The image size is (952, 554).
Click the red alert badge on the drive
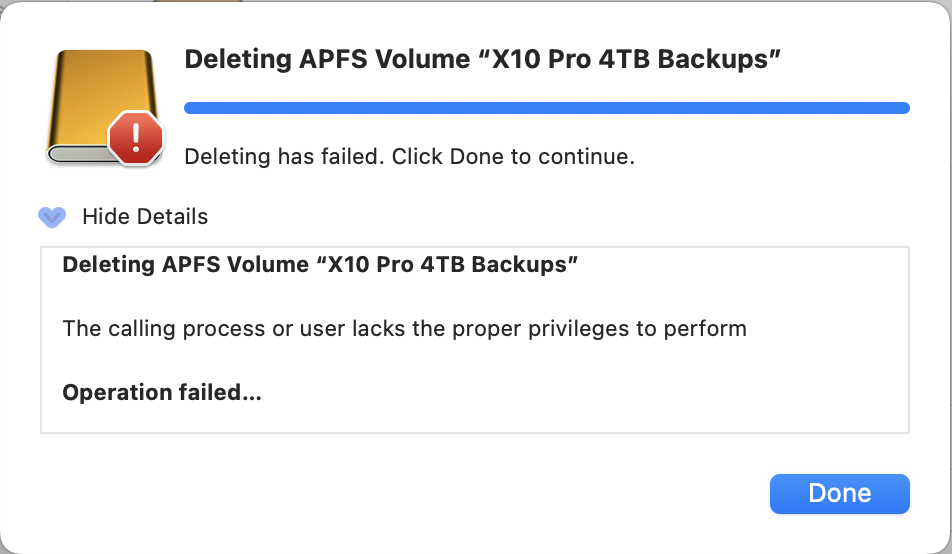tap(134, 137)
